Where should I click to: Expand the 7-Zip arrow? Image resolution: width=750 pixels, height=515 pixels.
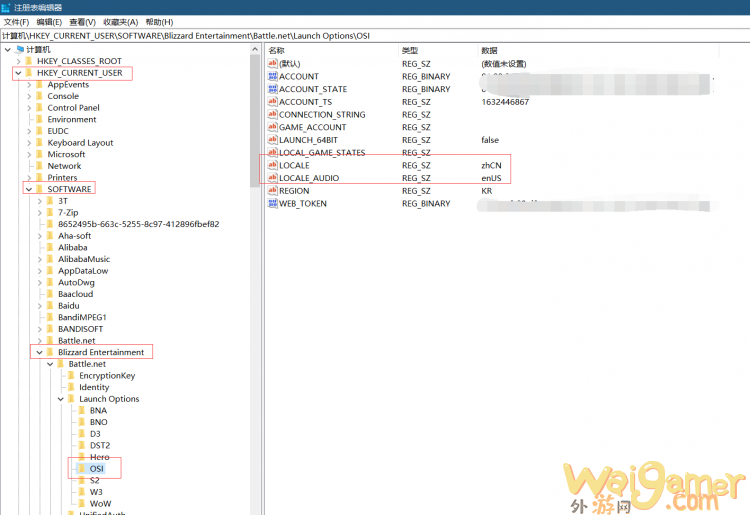pyautogui.click(x=40, y=213)
